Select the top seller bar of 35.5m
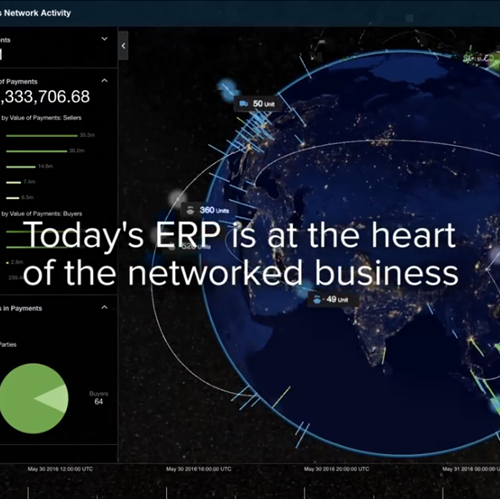Image resolution: width=500 pixels, height=499 pixels. (42, 136)
